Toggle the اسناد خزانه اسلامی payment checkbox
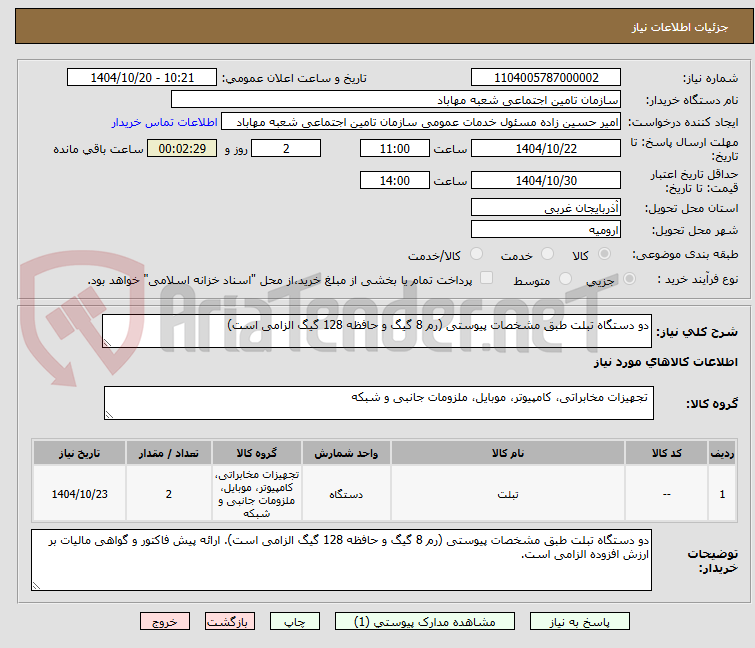This screenshot has width=755, height=648. pos(487,278)
